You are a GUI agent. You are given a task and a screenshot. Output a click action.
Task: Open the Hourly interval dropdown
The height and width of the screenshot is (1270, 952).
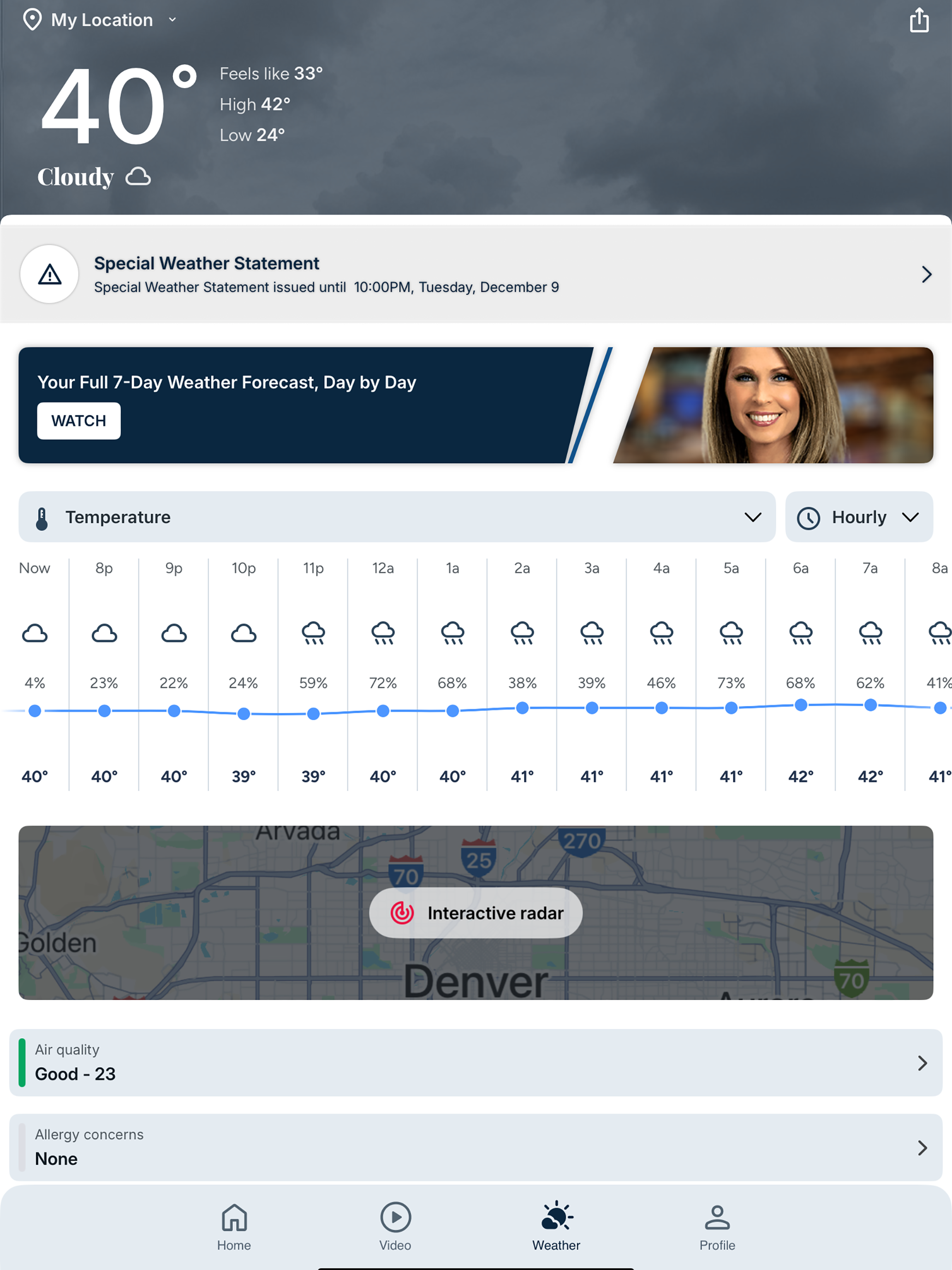click(858, 517)
